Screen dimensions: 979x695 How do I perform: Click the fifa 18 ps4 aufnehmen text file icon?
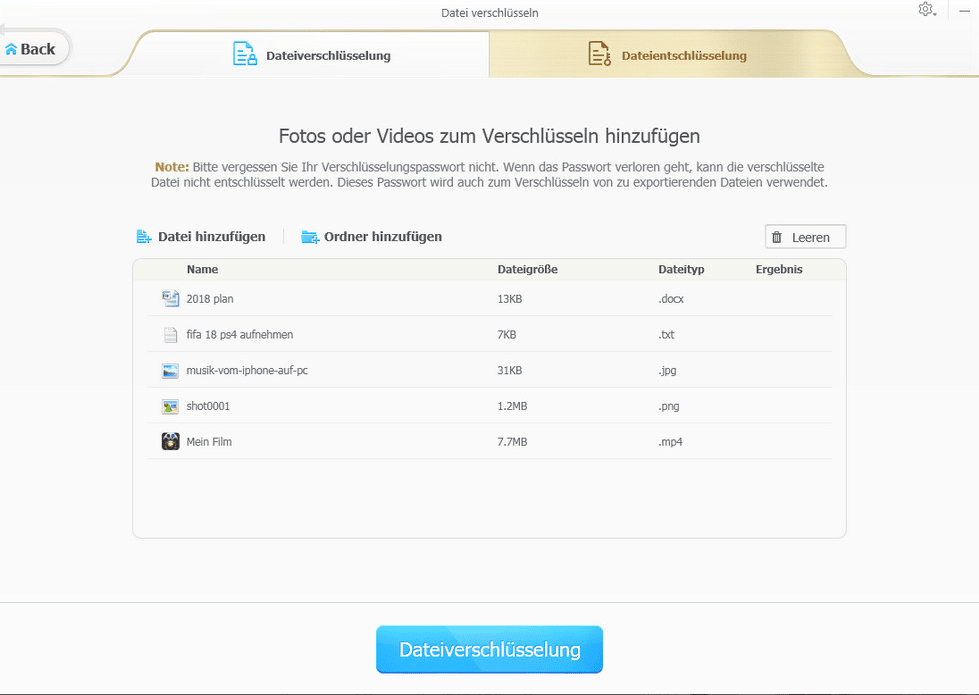coord(170,335)
